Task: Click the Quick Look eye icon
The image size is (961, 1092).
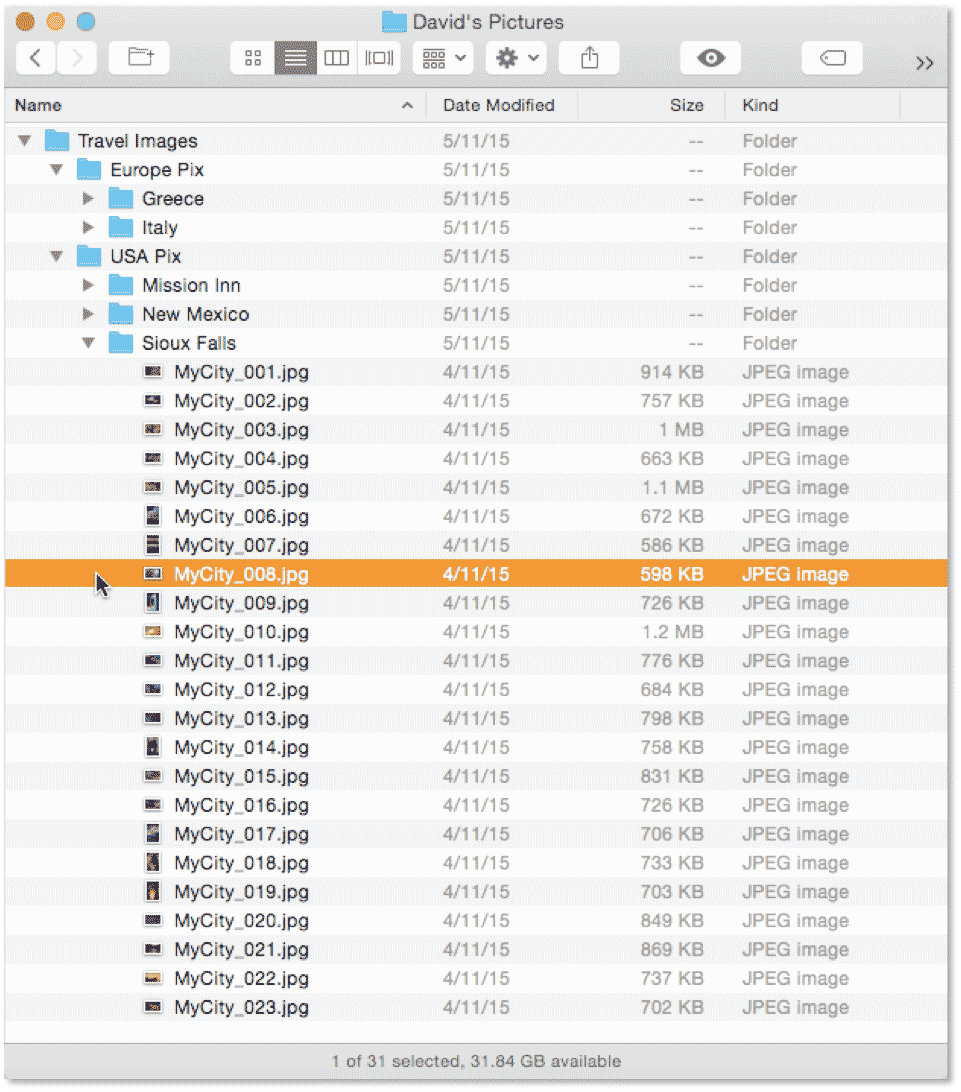Action: [x=710, y=58]
